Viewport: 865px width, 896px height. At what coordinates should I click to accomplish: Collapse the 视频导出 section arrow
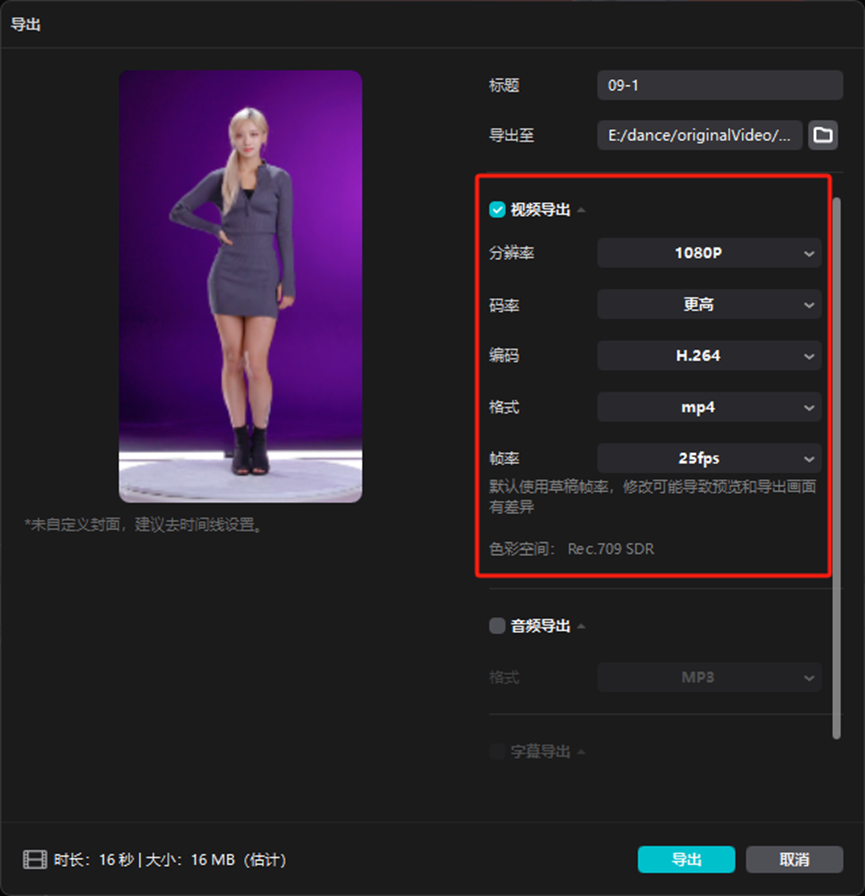coord(581,210)
